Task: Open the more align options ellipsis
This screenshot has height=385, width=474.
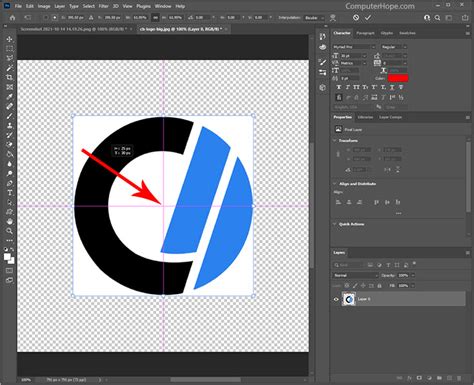Action: pos(399,213)
